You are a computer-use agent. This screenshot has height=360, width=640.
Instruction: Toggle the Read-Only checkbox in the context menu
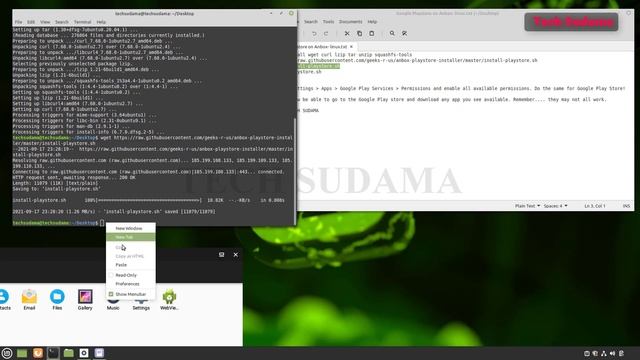(111, 275)
